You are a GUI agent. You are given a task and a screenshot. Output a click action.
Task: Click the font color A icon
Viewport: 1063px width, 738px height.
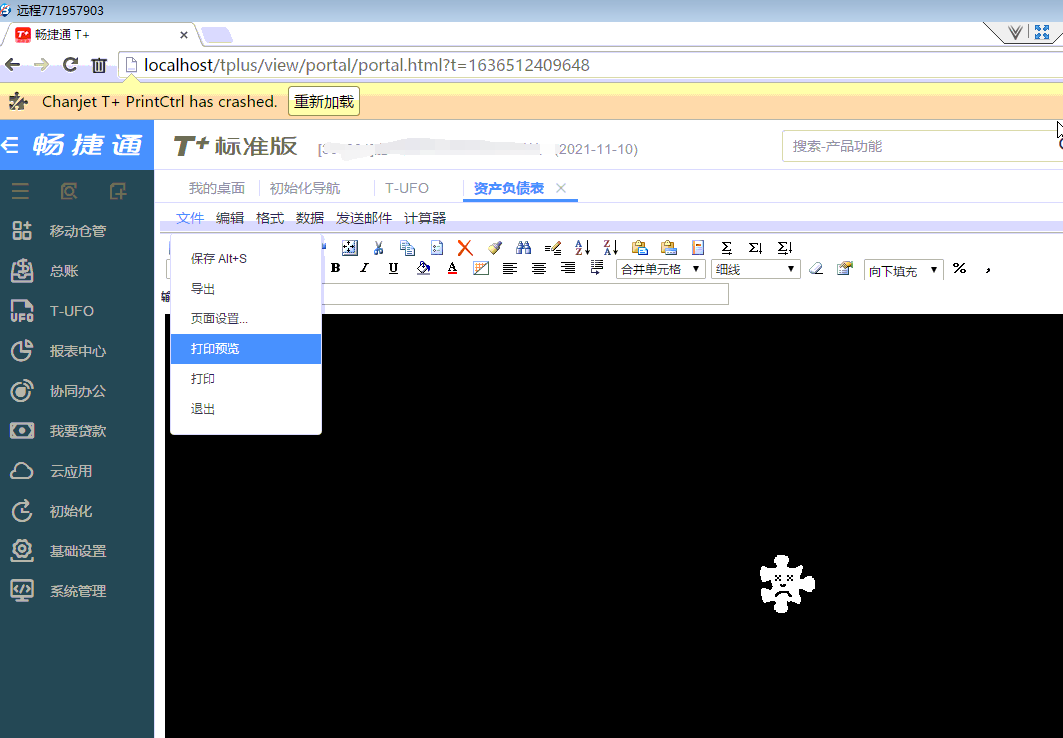point(452,268)
